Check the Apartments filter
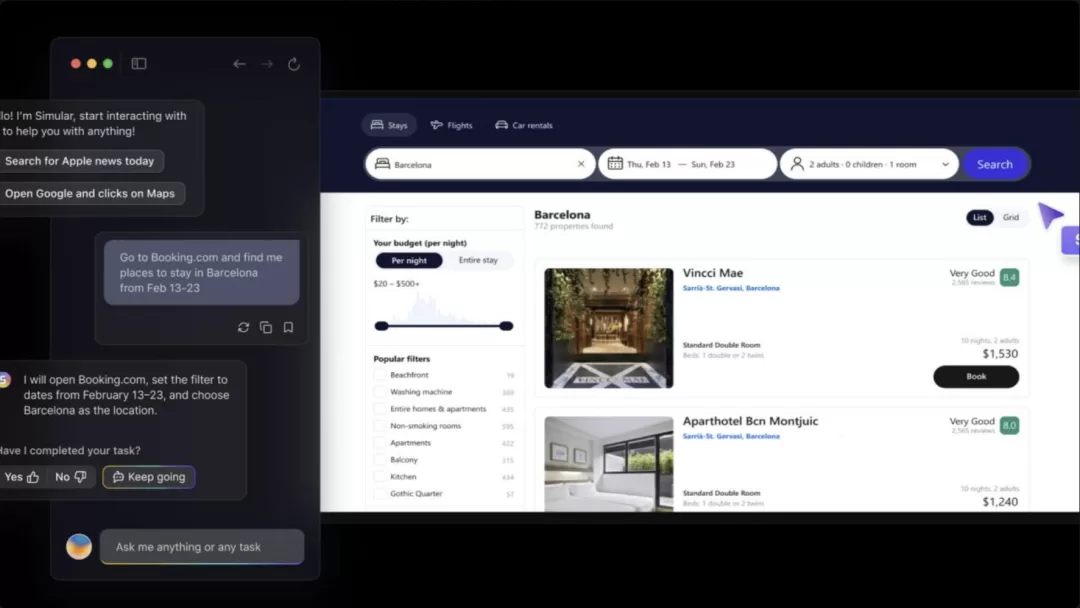The width and height of the screenshot is (1080, 608). tap(380, 443)
